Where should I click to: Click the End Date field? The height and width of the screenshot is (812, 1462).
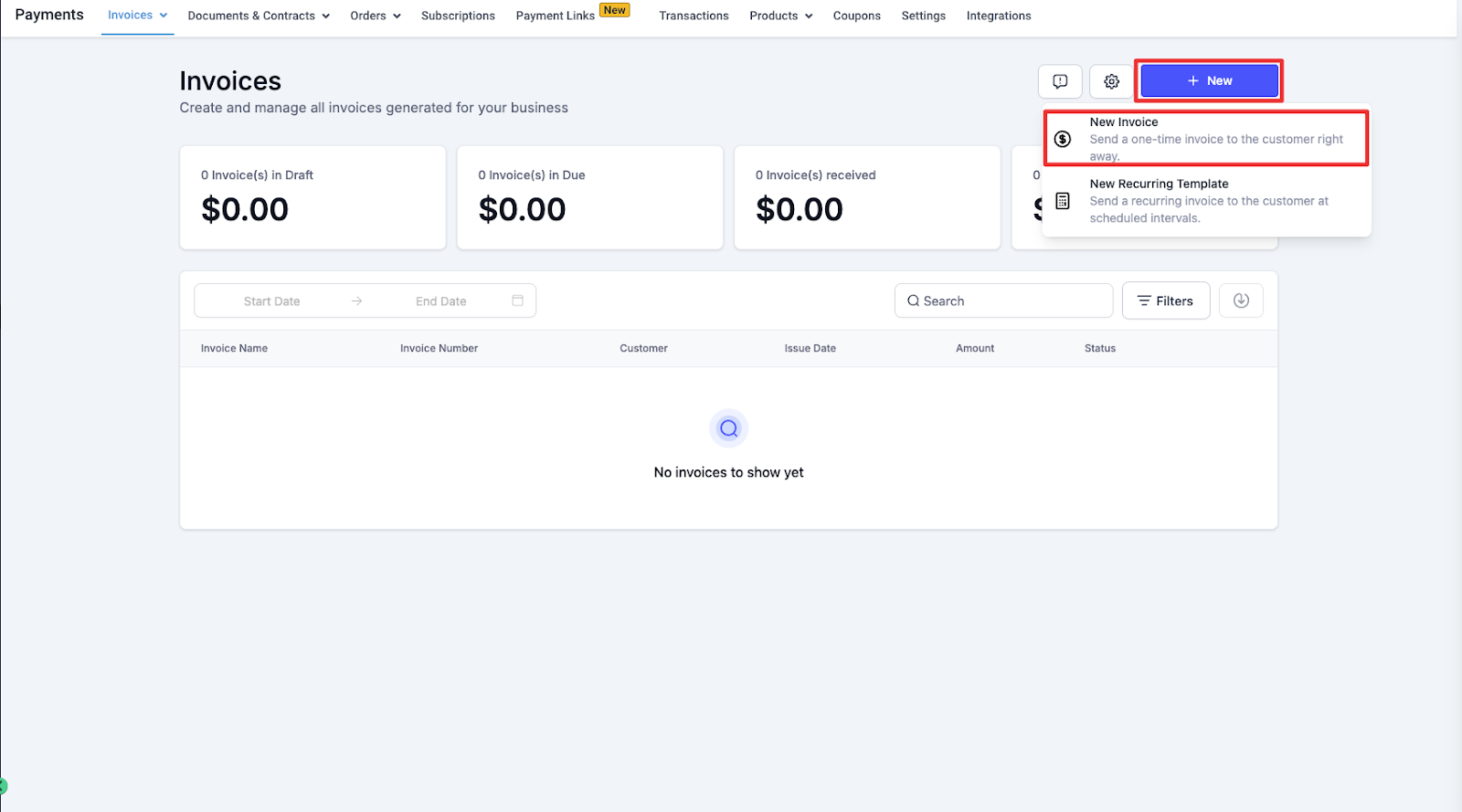tap(440, 301)
